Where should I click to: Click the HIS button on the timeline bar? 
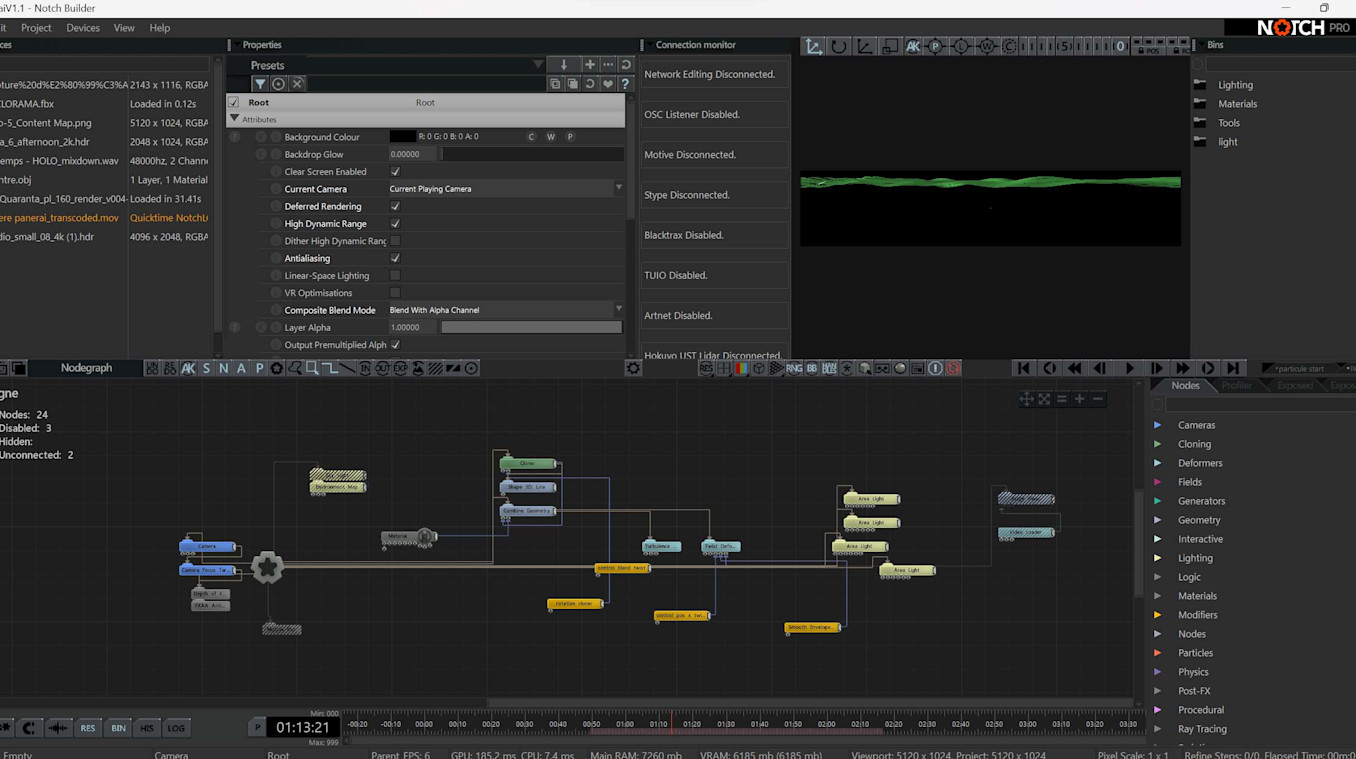pyautogui.click(x=147, y=728)
